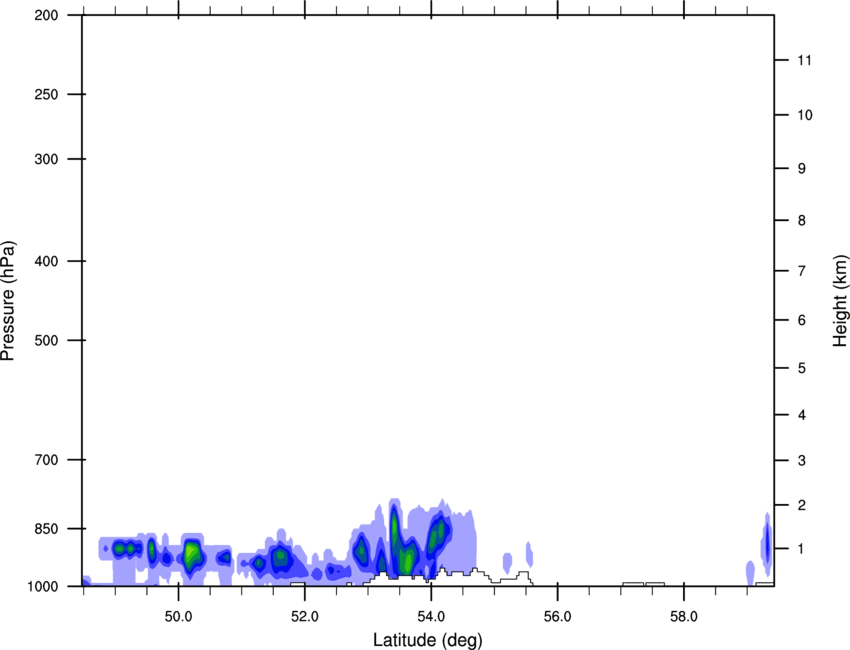Click the 200 pressure tick label
Viewport: 850px width, 650px height.
tap(46, 15)
